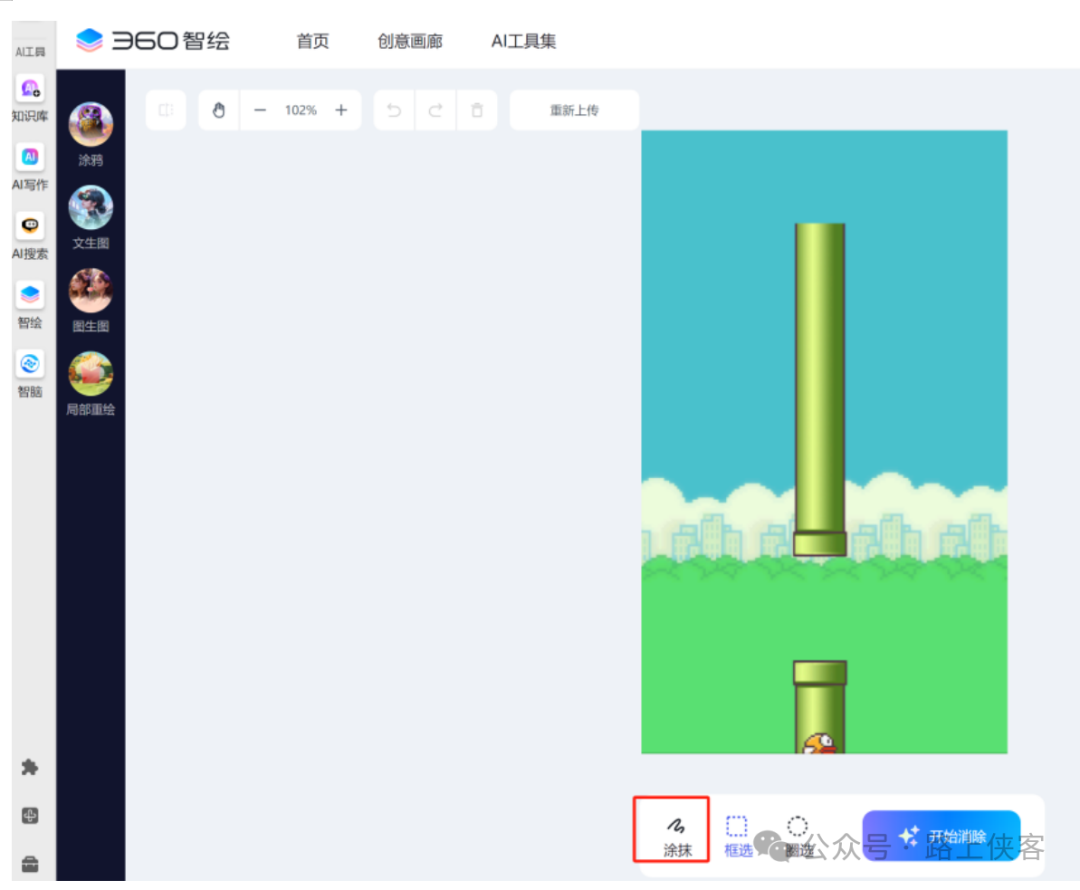Click the 开始消除 start erase button
This screenshot has width=1080, height=890.
[x=941, y=836]
